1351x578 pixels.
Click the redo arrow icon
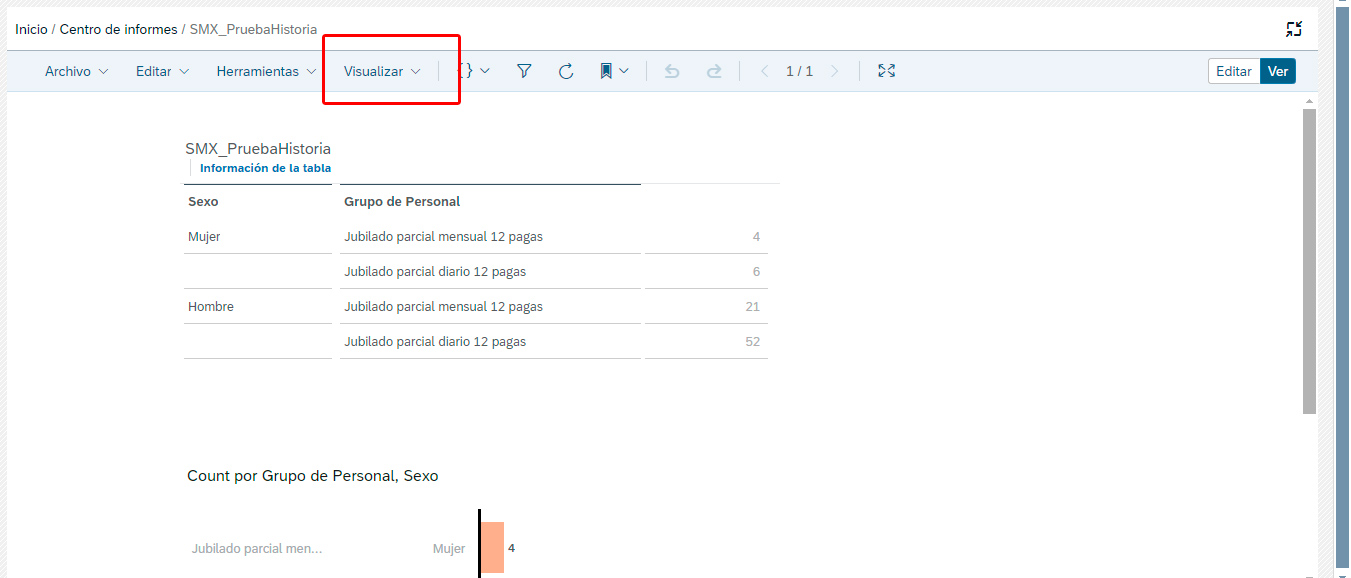[x=714, y=71]
